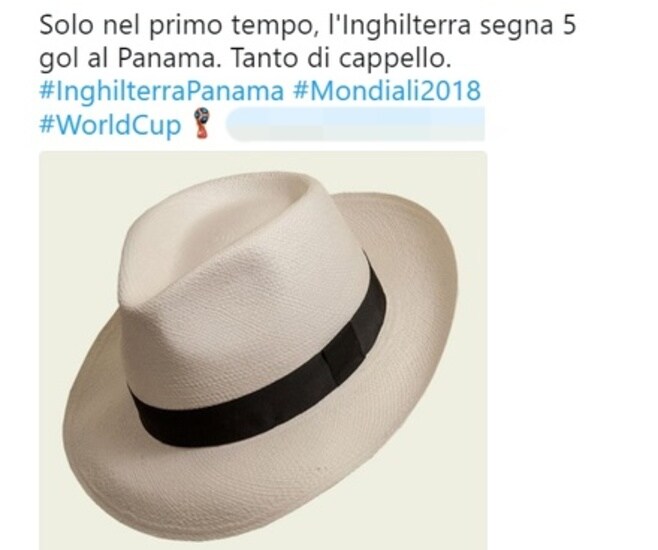Open the blurred link after the trophy emoji
Viewport: 658px width, 550px height.
[x=355, y=124]
